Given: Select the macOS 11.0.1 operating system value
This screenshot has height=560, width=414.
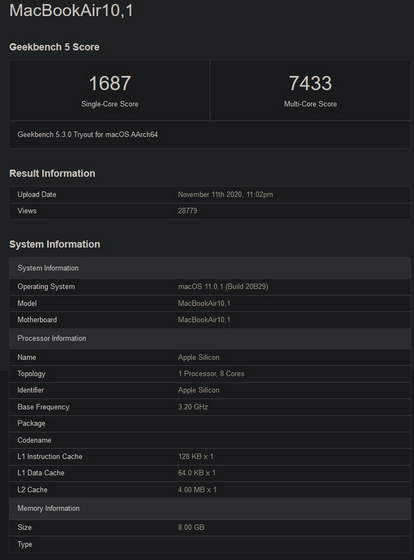Looking at the screenshot, I should click(x=223, y=287).
